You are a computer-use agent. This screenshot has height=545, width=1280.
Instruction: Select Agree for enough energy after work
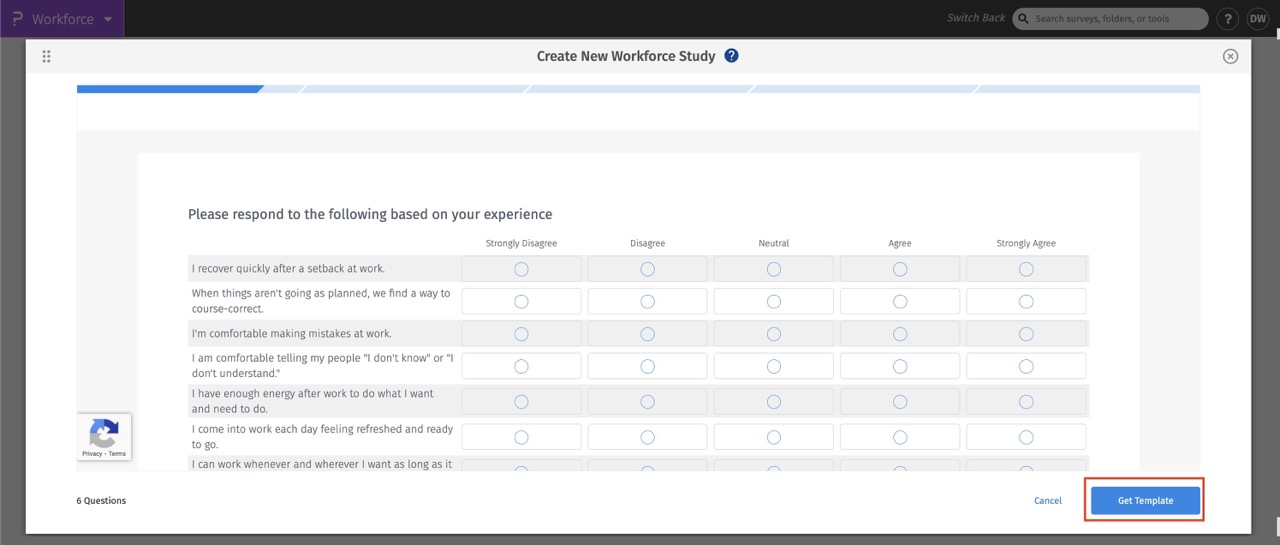point(900,401)
